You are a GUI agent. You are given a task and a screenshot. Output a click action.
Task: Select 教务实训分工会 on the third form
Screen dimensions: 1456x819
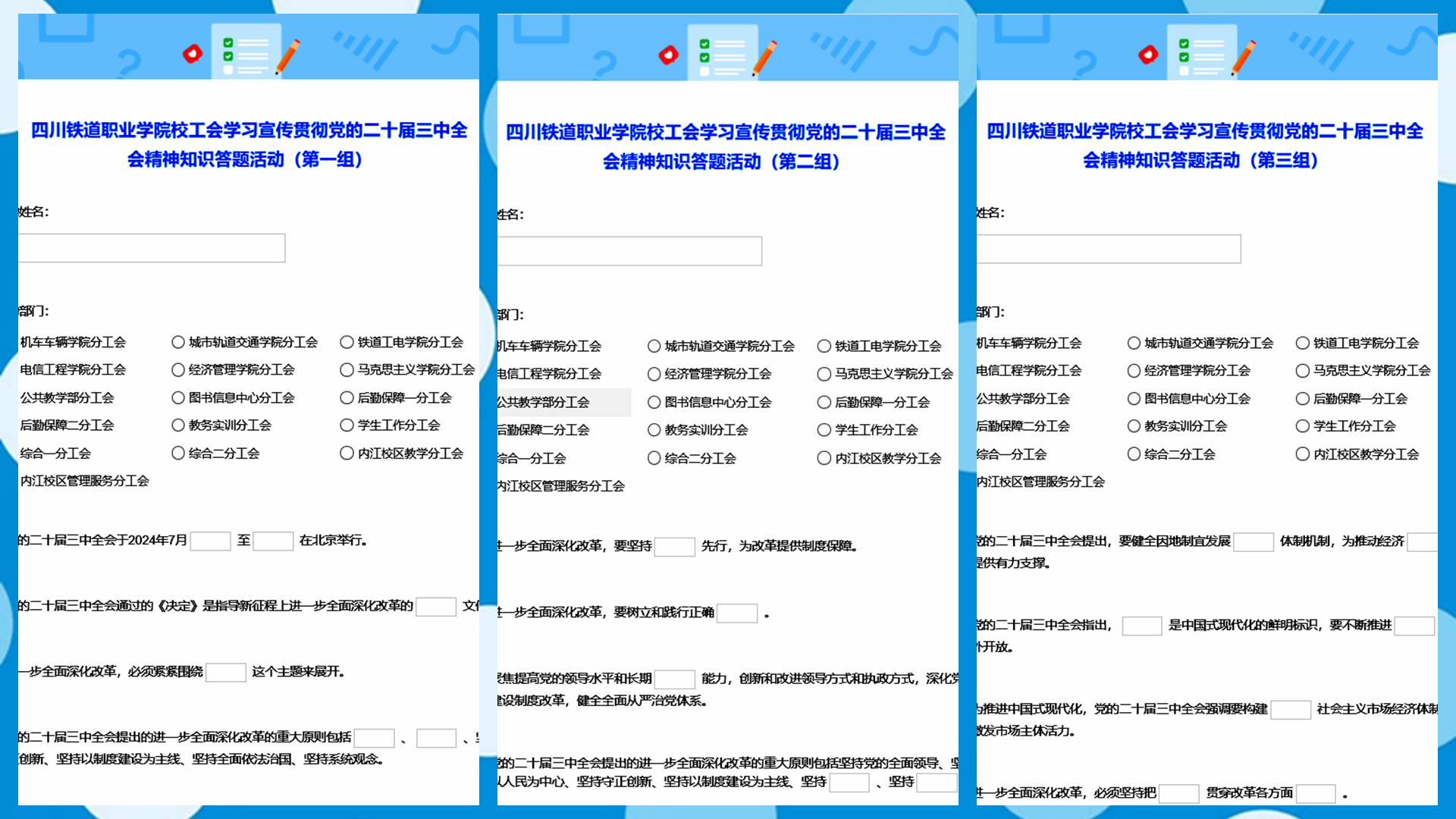[1133, 426]
